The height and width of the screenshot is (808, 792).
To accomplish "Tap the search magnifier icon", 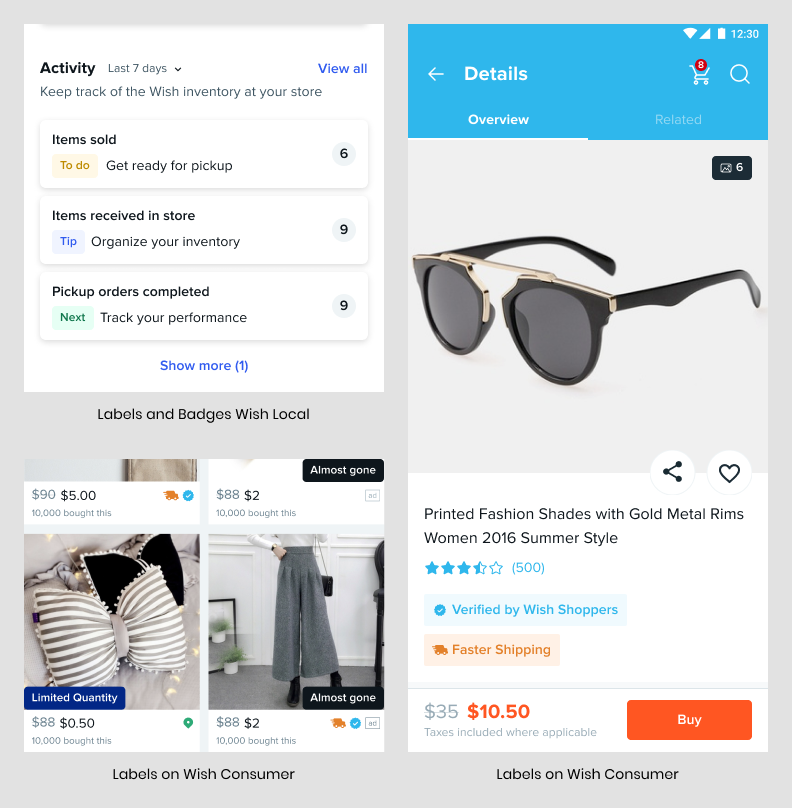I will pyautogui.click(x=740, y=74).
